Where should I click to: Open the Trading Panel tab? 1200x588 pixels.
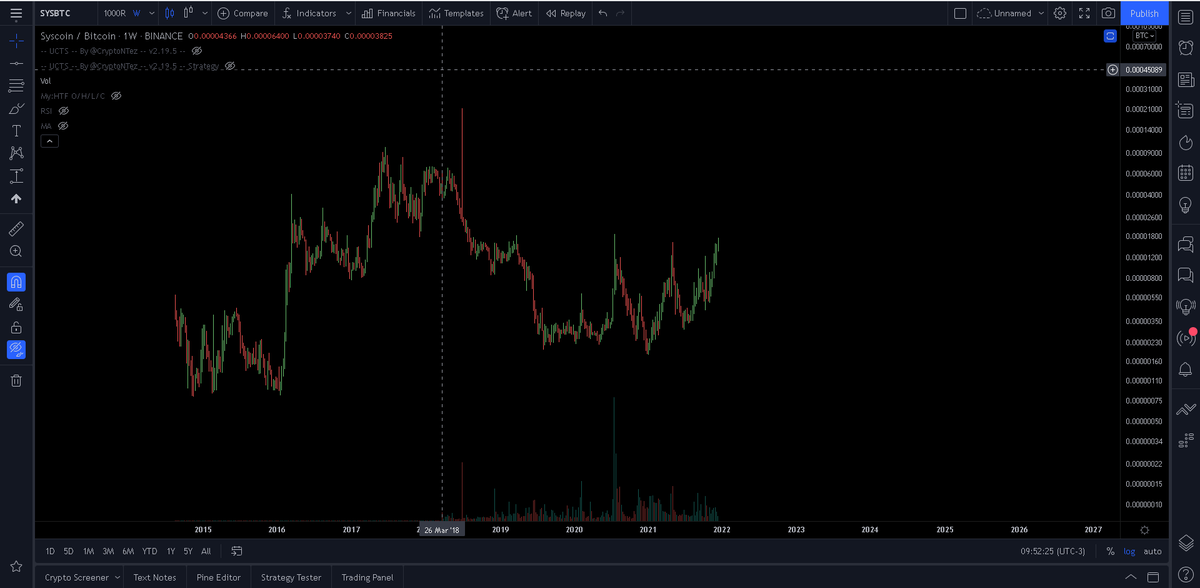[x=367, y=577]
